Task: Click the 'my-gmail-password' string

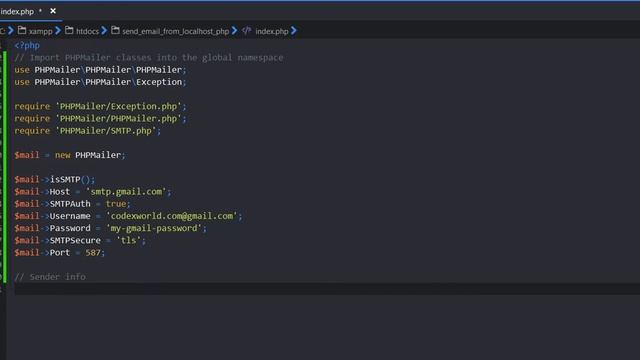Action: 154,228
